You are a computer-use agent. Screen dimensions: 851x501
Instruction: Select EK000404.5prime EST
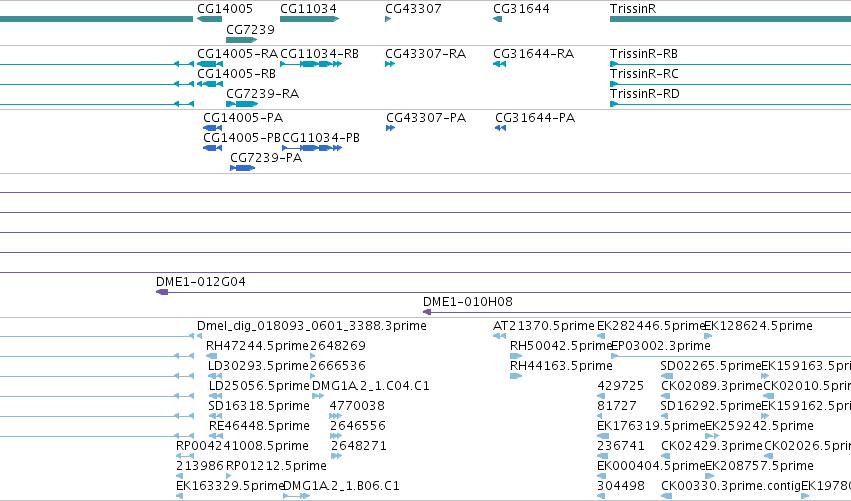(x=651, y=465)
